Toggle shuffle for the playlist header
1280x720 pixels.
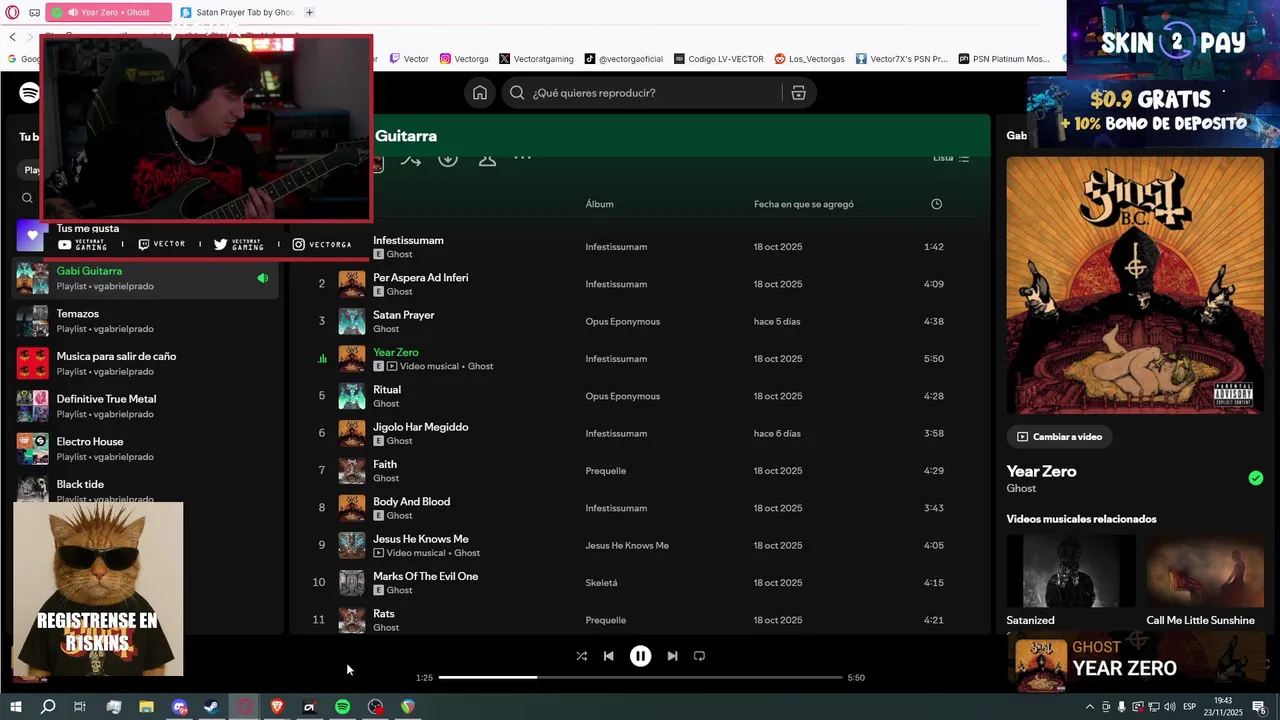click(410, 159)
